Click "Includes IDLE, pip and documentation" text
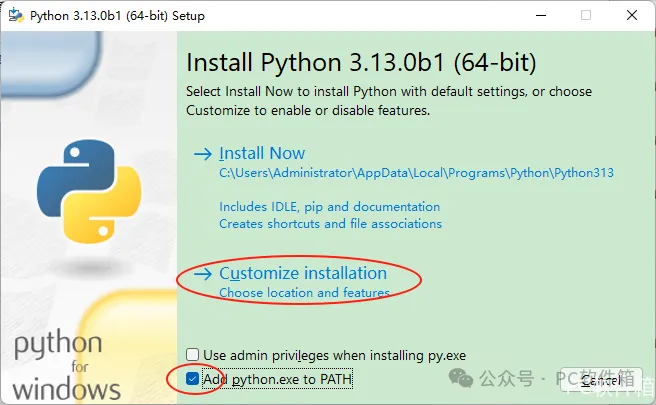 click(330, 207)
